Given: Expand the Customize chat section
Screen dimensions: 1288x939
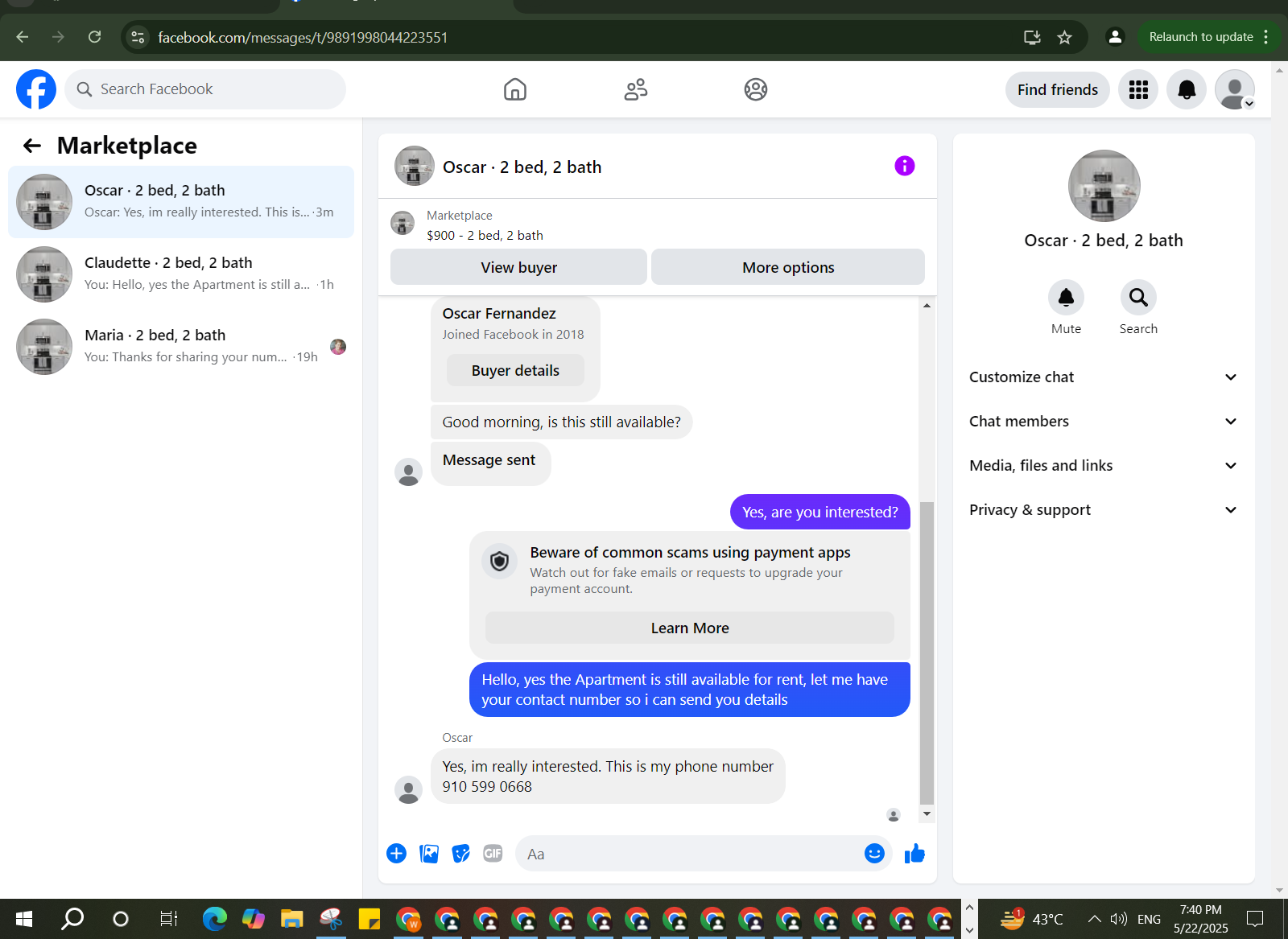Looking at the screenshot, I should click(1104, 377).
